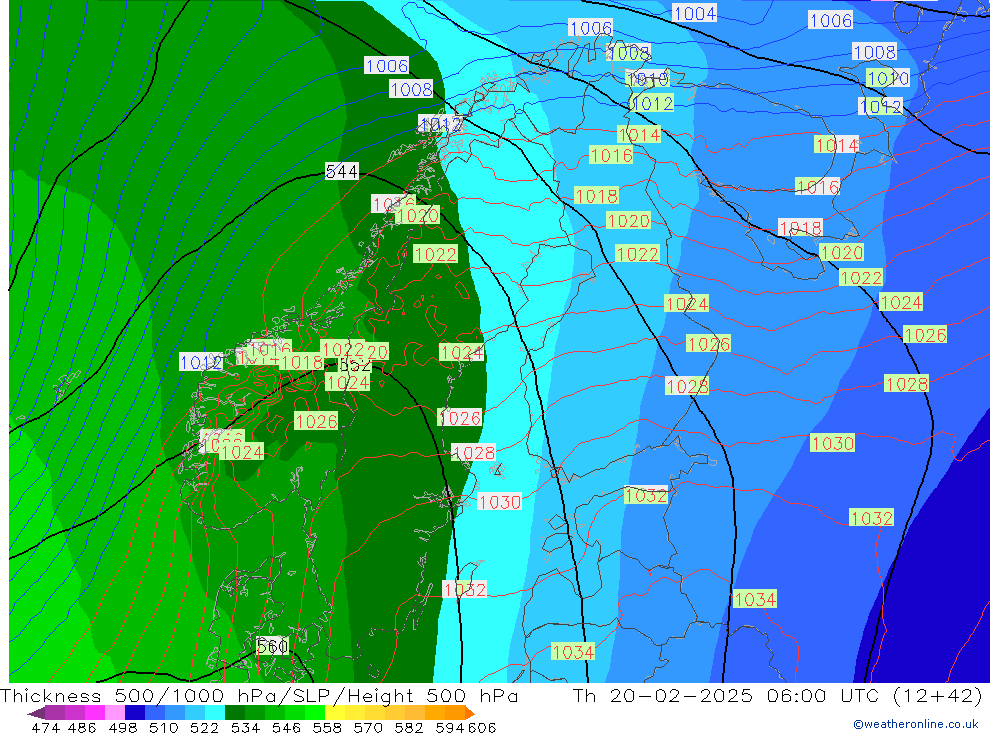Click the legend value '498'
Screen dimensions: 1000x733
coord(123,727)
